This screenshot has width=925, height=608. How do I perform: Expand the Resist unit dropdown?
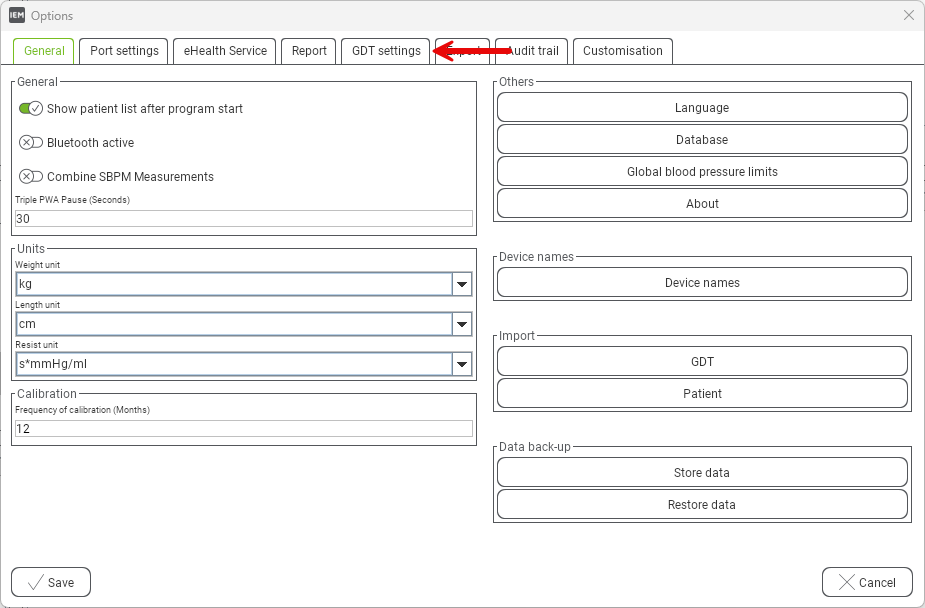click(462, 364)
